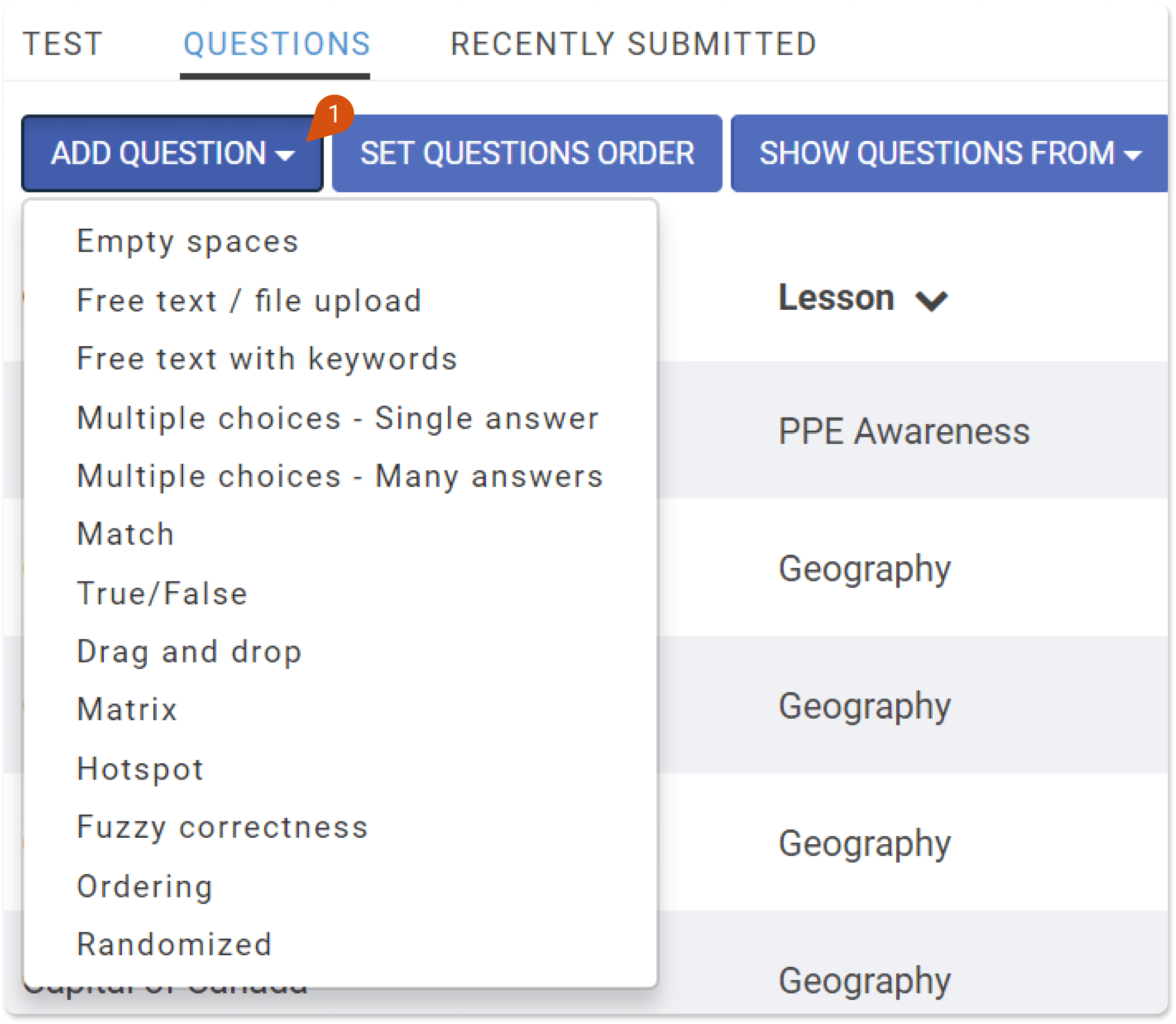Open the Add Question dropdown
Image resolution: width=1176 pixels, height=1024 pixels.
tap(172, 153)
